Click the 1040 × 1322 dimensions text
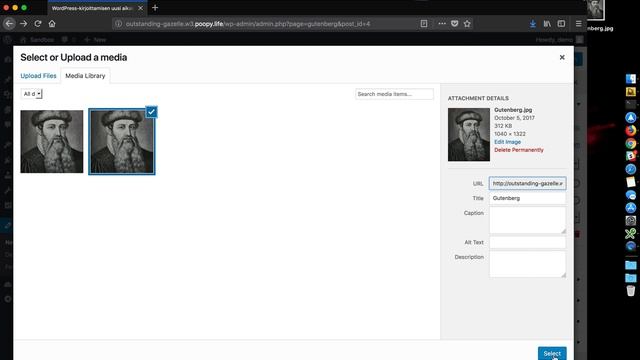Screen dimensions: 640x360 coord(510,134)
